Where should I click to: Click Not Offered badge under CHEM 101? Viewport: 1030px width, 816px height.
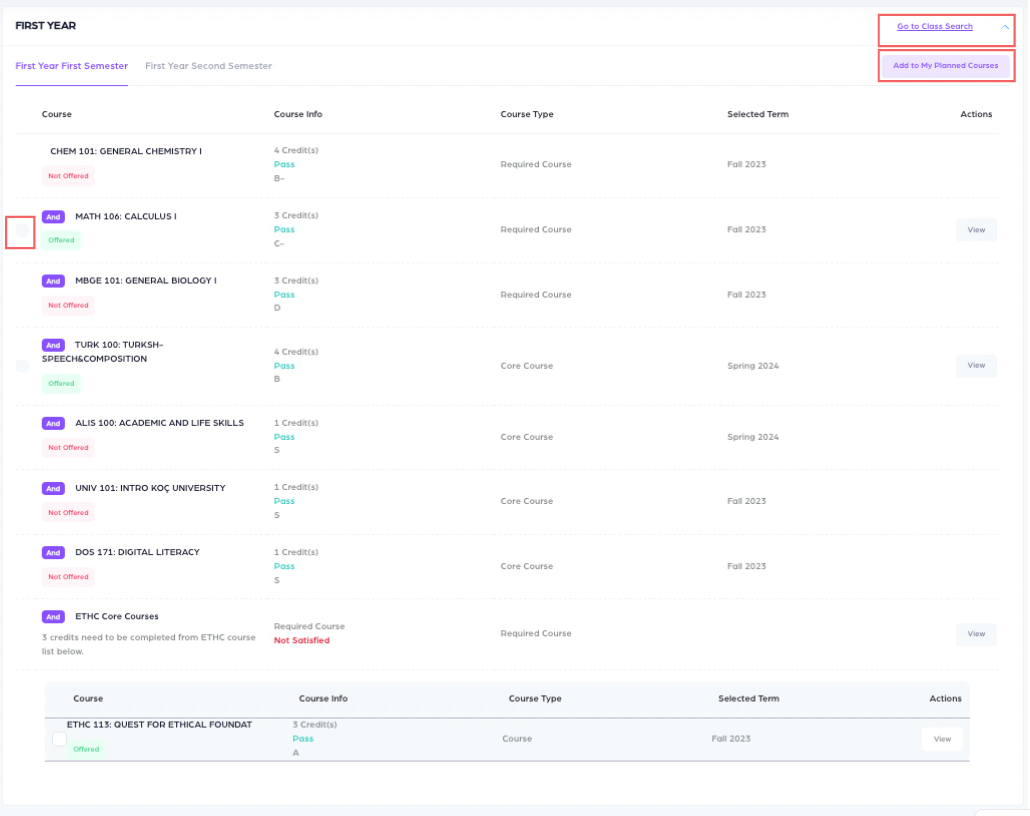click(x=68, y=176)
